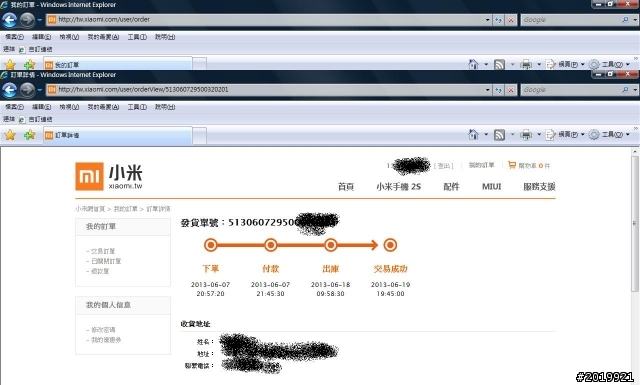The image size is (640, 385).
Task: Click search magnifier in order-detail Google box
Action: point(625,90)
